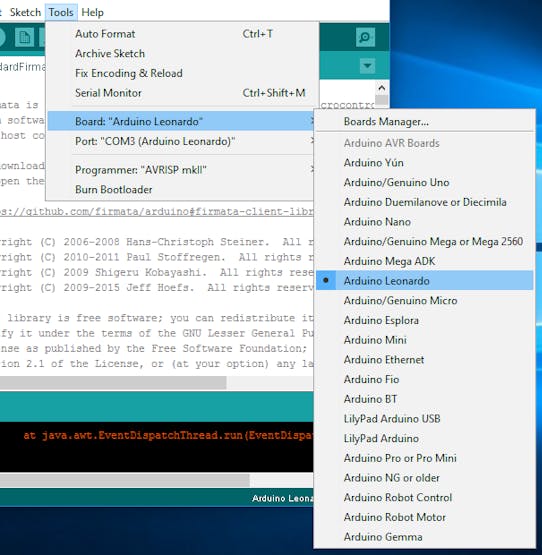Click the New sketch document icon
Screen dimensions: 542x555
[x=24, y=37]
